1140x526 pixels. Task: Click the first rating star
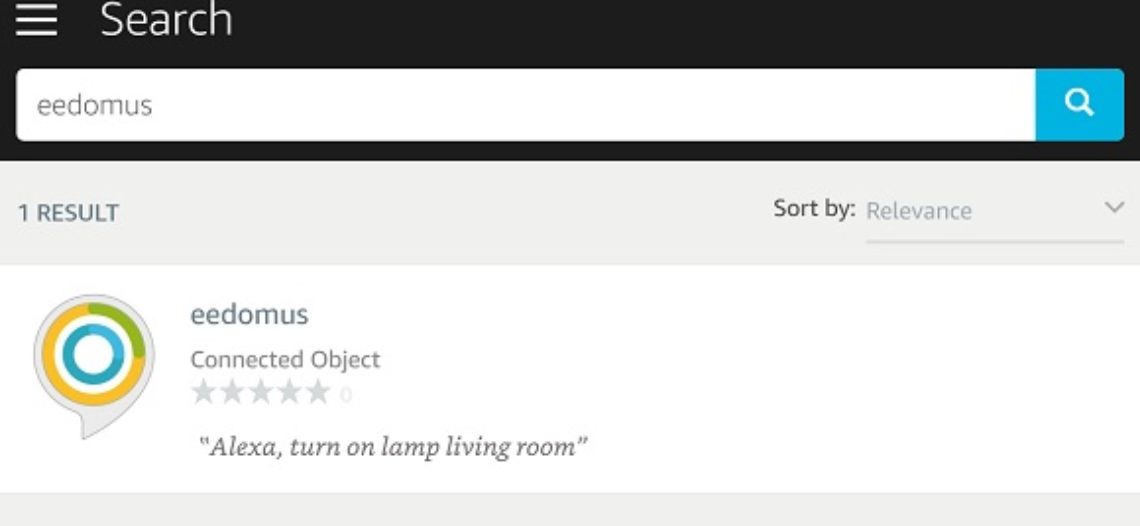pyautogui.click(x=204, y=393)
